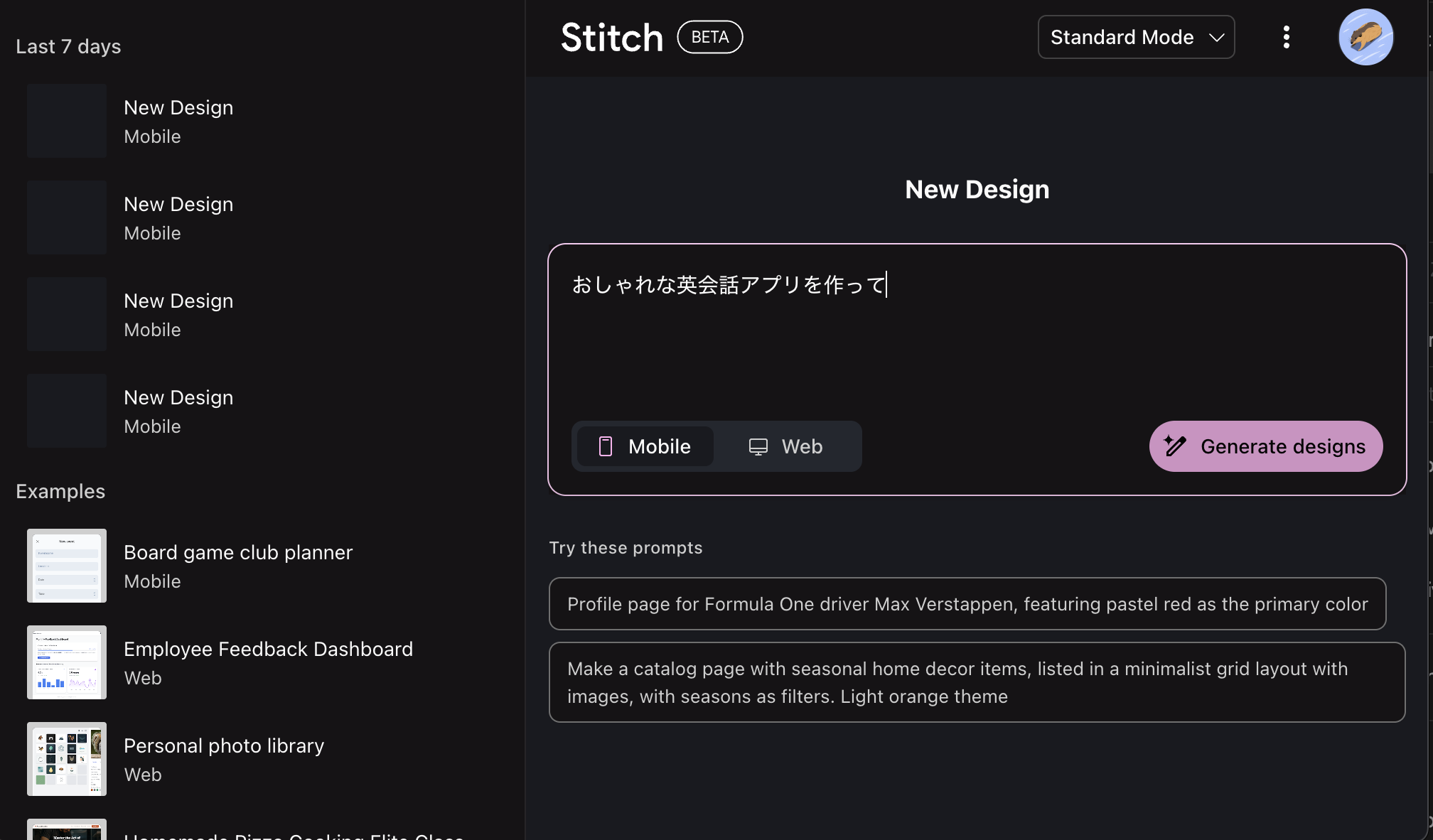Screen dimensions: 1433x840
Task: Open the user profile avatar
Action: [x=1365, y=37]
